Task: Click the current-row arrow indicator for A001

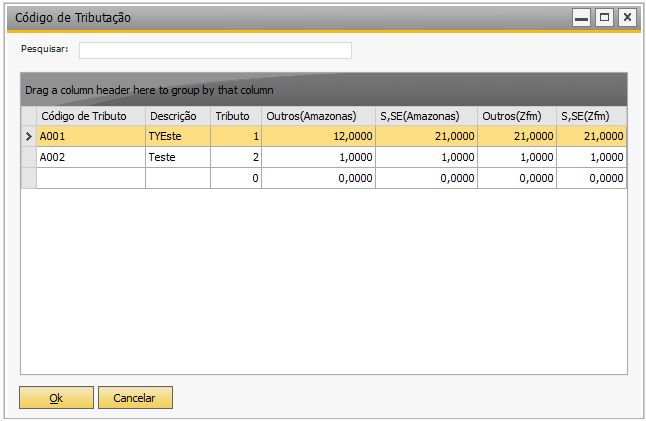Action: tap(29, 136)
